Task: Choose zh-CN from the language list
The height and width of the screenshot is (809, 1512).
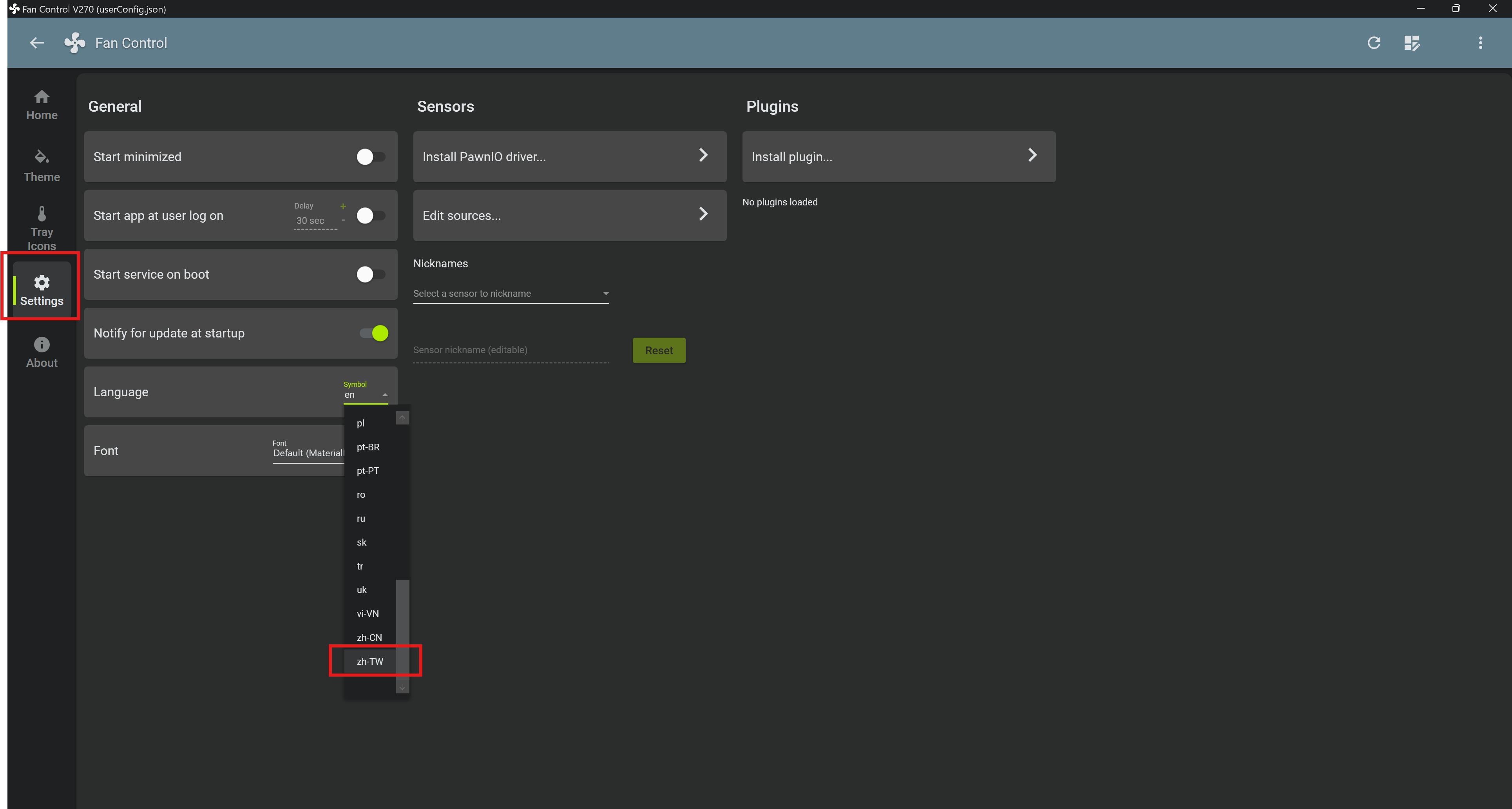Action: (x=370, y=638)
